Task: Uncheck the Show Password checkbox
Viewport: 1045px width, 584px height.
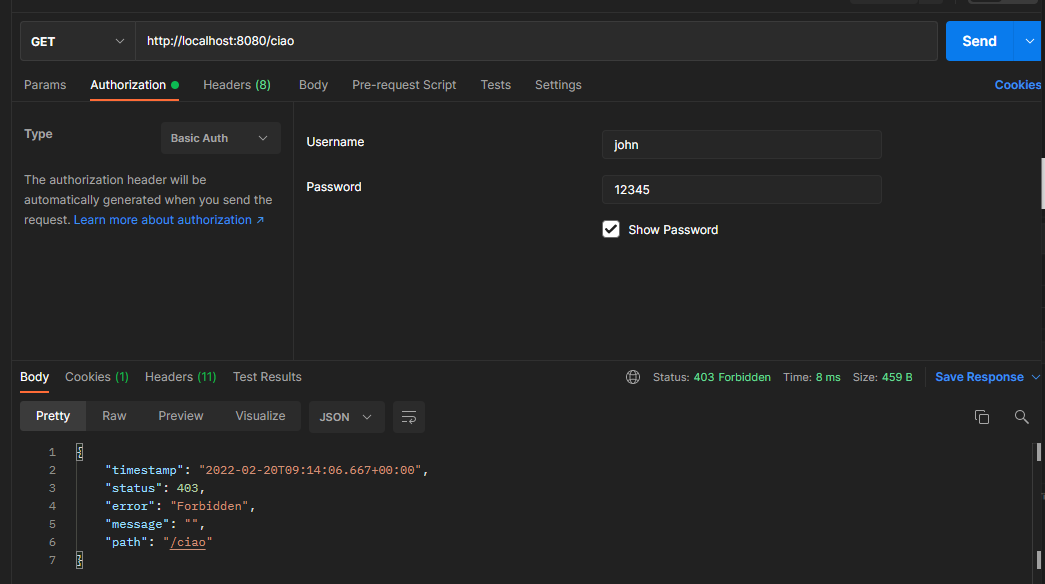Action: pos(610,229)
